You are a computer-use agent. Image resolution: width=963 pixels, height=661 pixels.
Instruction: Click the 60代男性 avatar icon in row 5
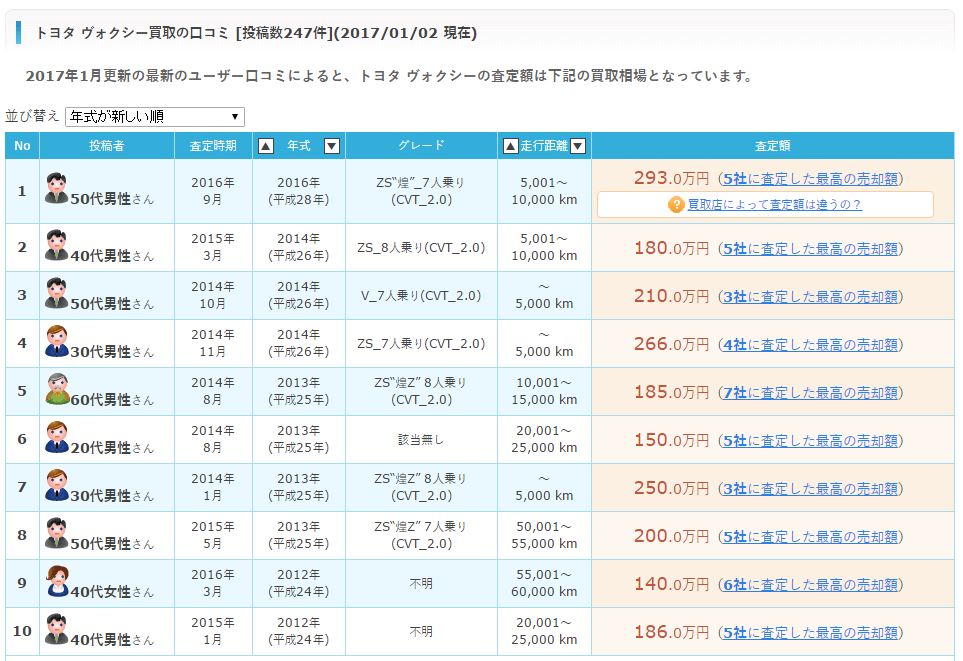point(57,388)
